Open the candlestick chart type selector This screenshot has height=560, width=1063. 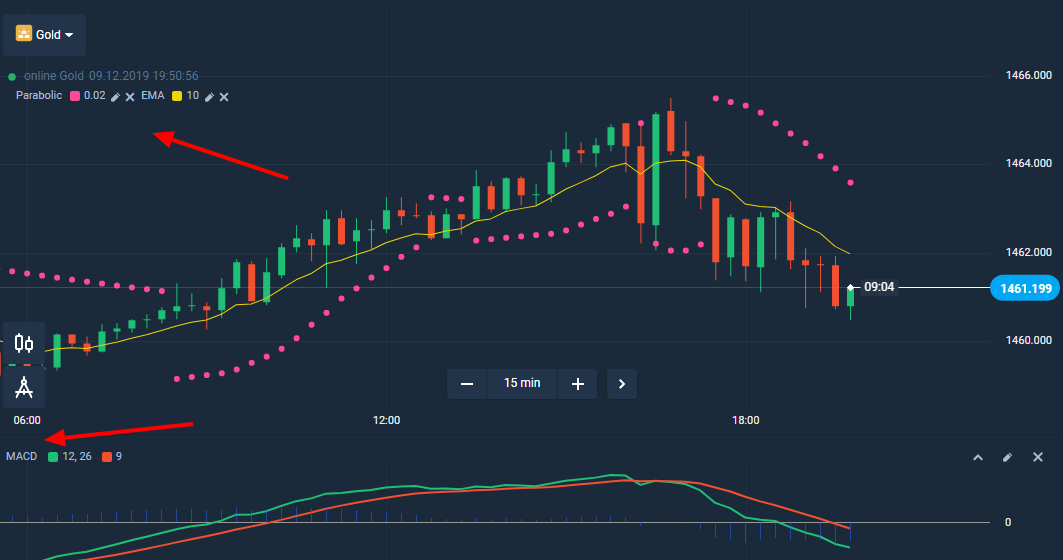pos(24,344)
